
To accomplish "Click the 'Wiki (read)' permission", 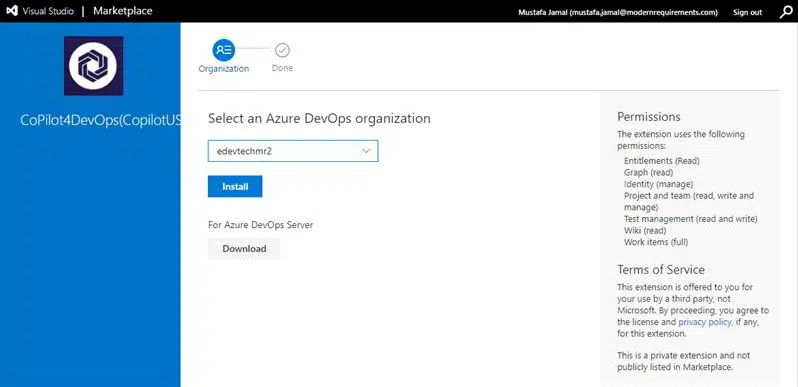I will (x=645, y=231).
